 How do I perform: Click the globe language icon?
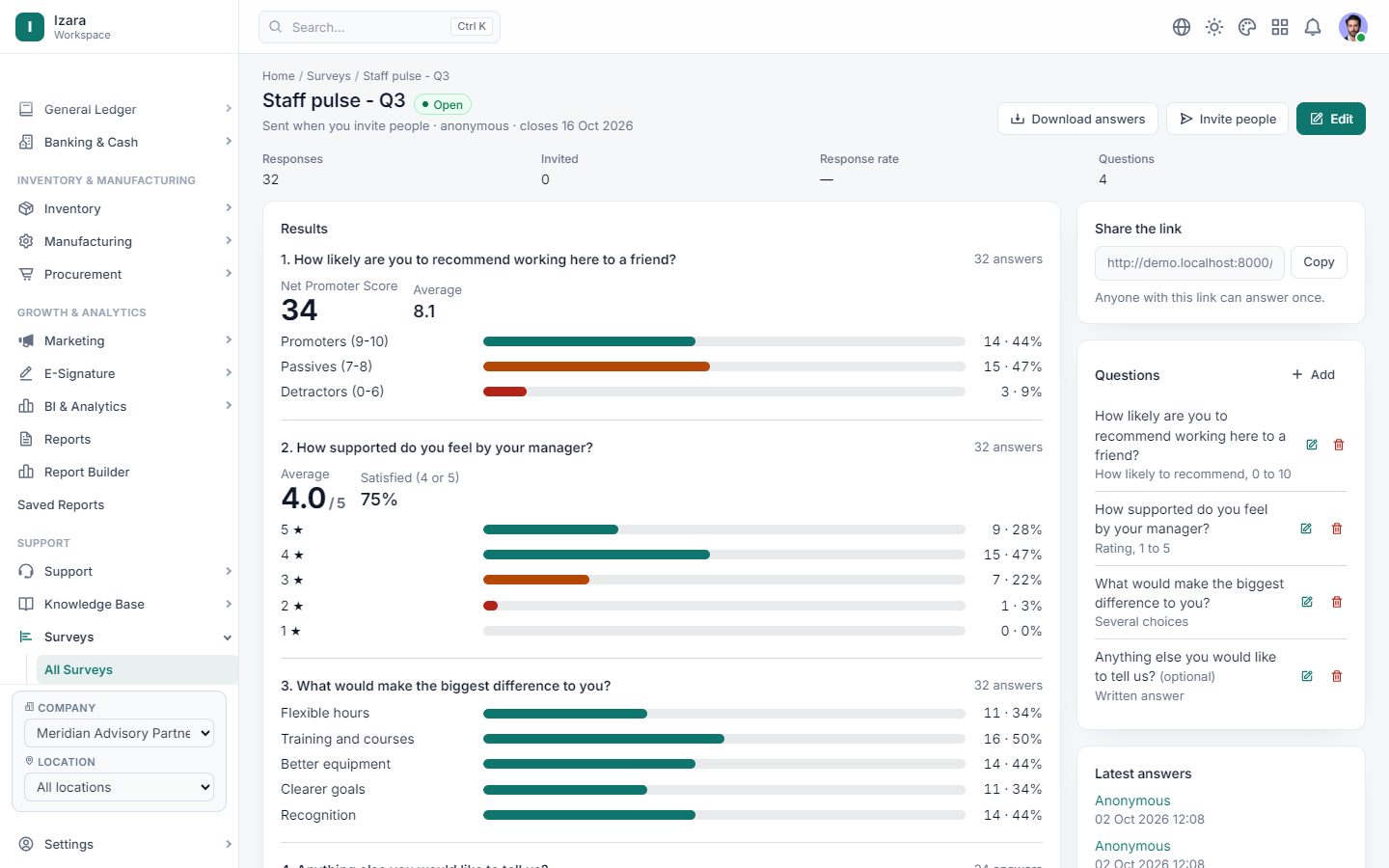pos(1182,27)
